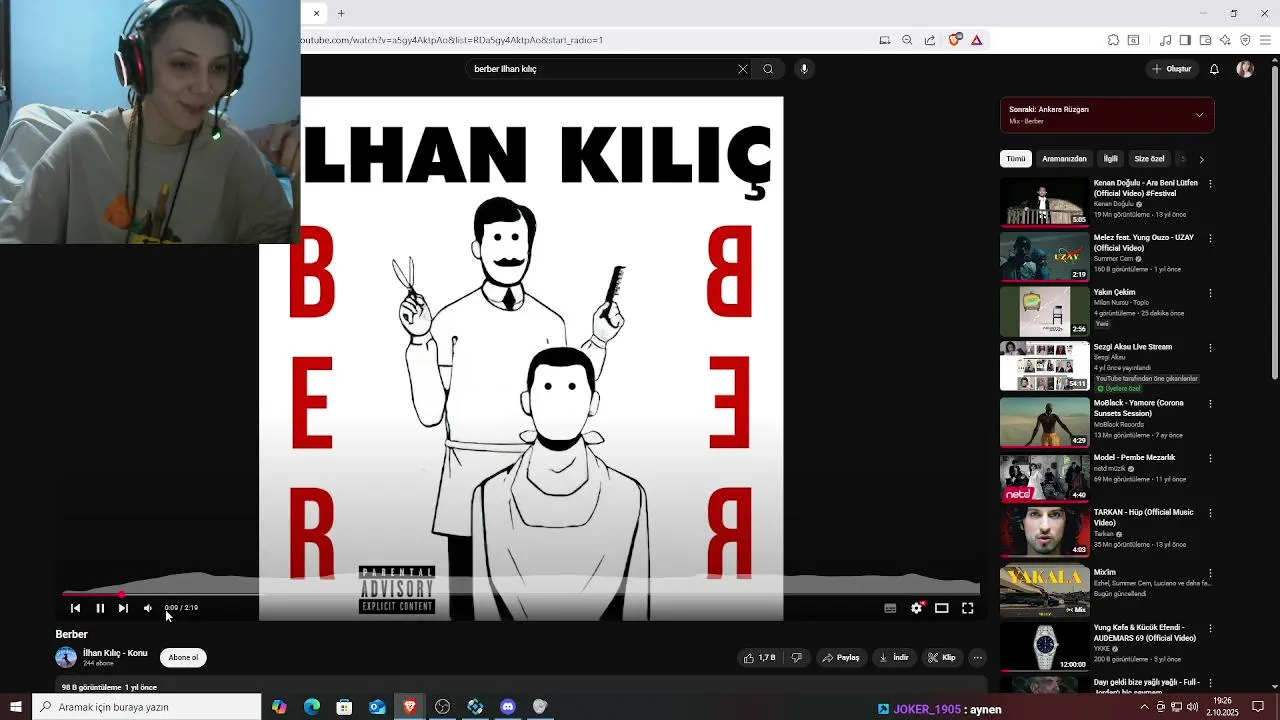Zoom out via address bar magnifier
Viewport: 1280px width, 720px height.
pyautogui.click(x=907, y=40)
